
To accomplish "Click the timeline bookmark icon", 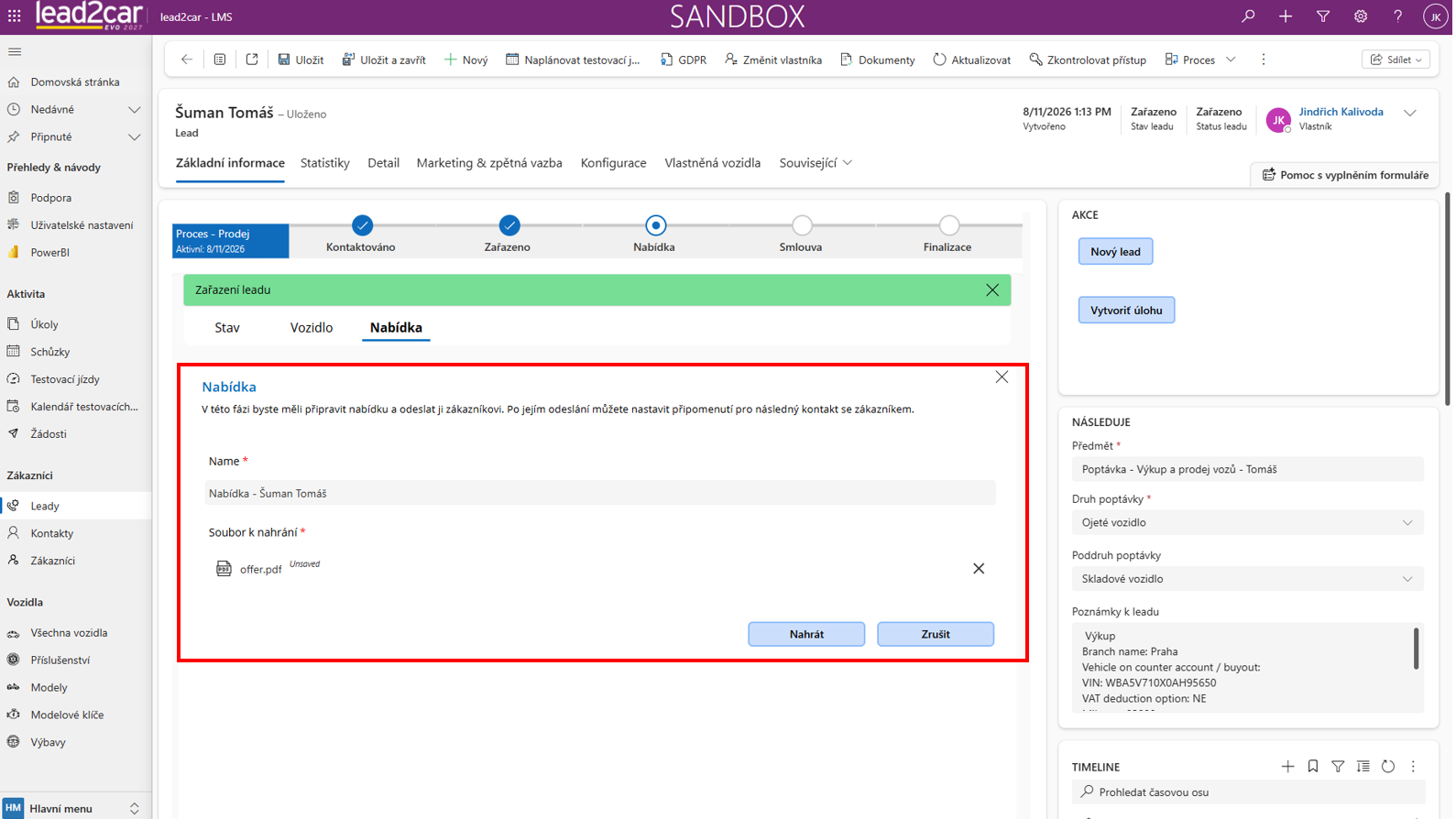I will pyautogui.click(x=1313, y=767).
